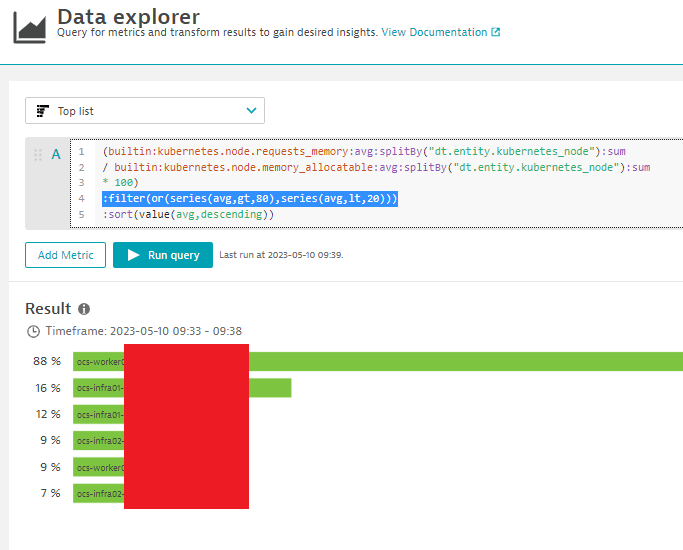Select the 7 % ocs-infra02 bar
The height and width of the screenshot is (550, 683).
98,493
